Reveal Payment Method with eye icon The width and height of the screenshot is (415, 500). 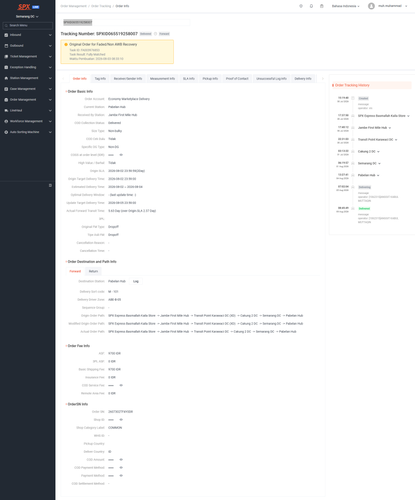pyautogui.click(x=121, y=476)
